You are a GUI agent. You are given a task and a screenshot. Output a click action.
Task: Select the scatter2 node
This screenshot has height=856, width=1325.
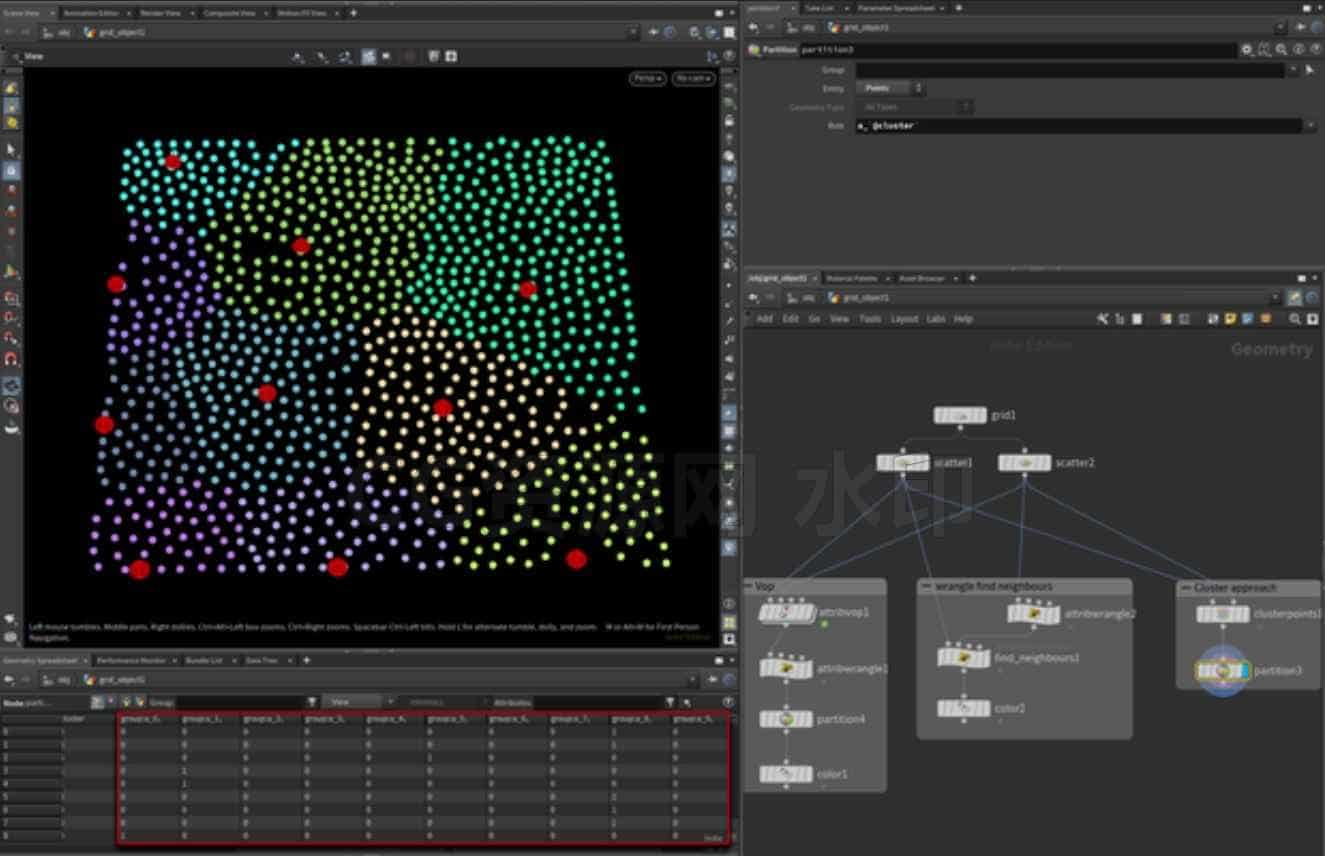pos(1024,463)
